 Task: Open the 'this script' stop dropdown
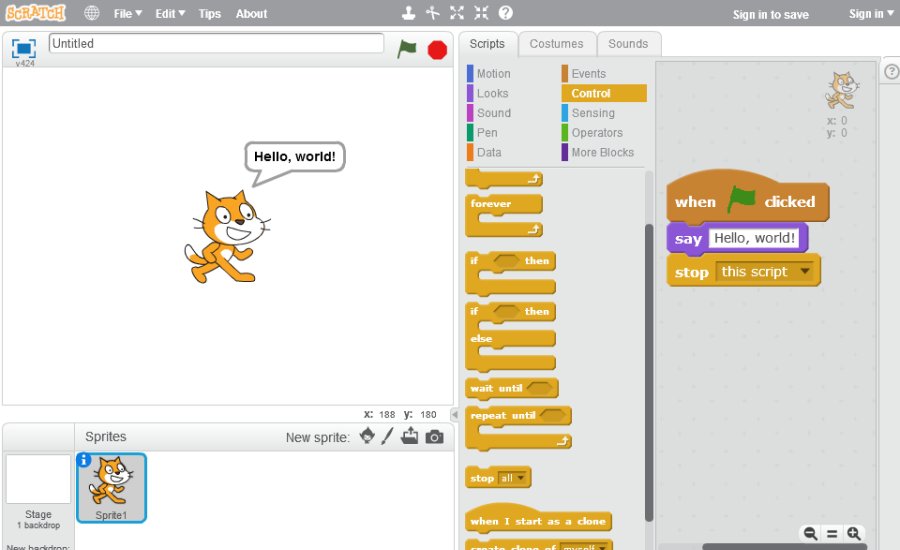click(805, 272)
